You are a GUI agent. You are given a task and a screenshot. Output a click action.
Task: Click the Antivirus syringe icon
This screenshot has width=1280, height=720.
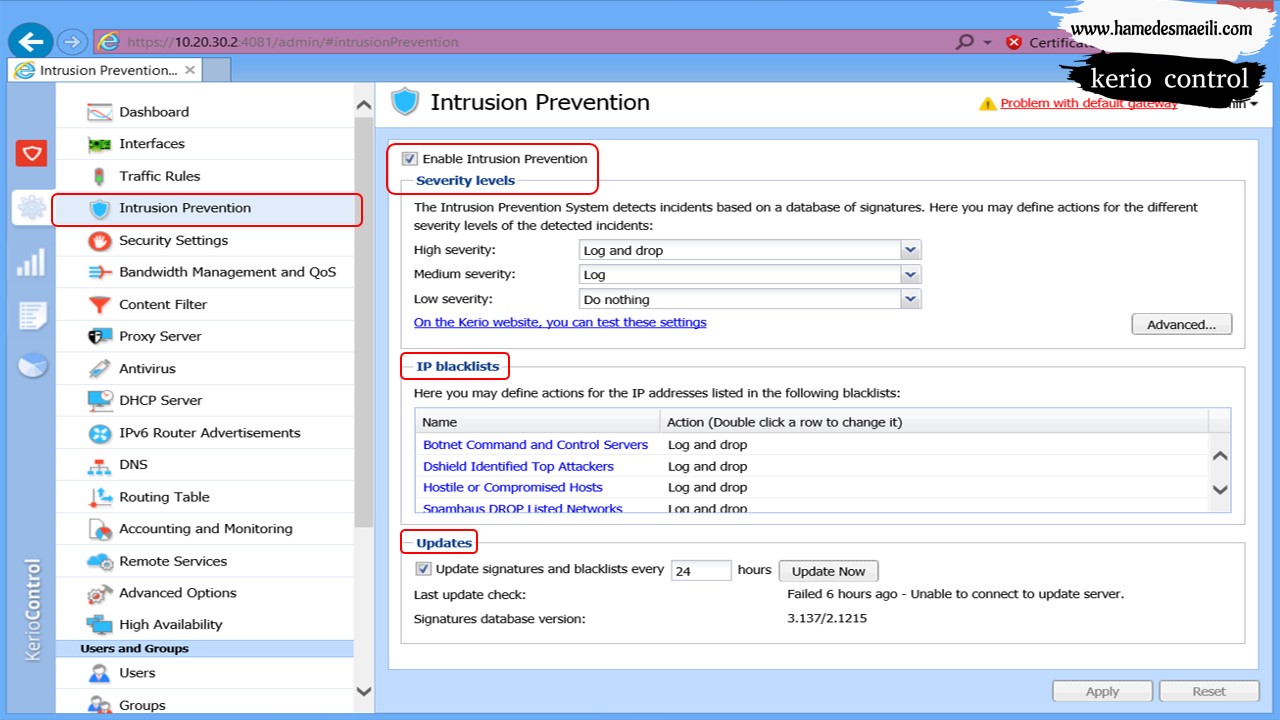click(x=99, y=368)
